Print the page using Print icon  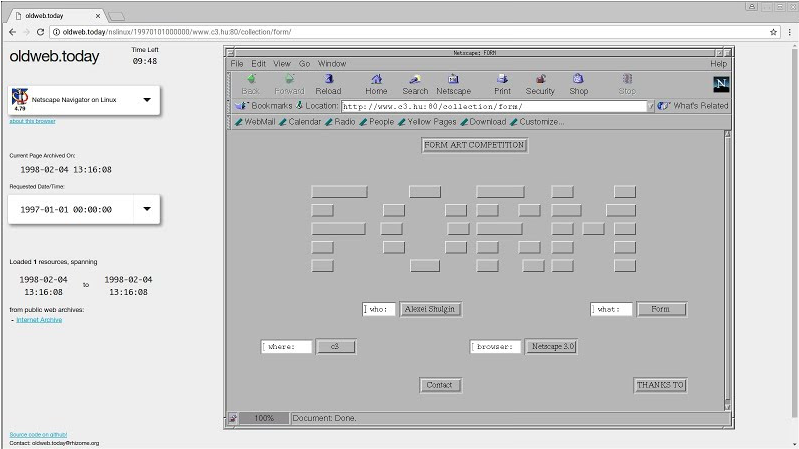click(502, 80)
